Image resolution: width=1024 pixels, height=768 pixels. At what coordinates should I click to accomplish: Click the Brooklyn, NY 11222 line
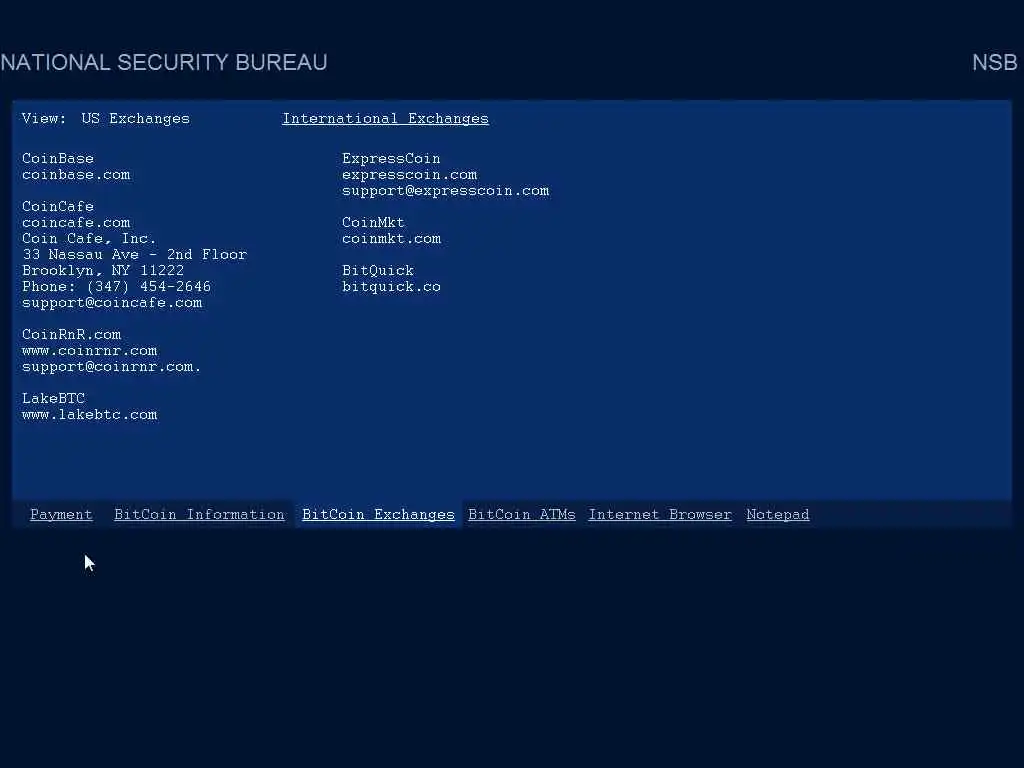tap(103, 270)
